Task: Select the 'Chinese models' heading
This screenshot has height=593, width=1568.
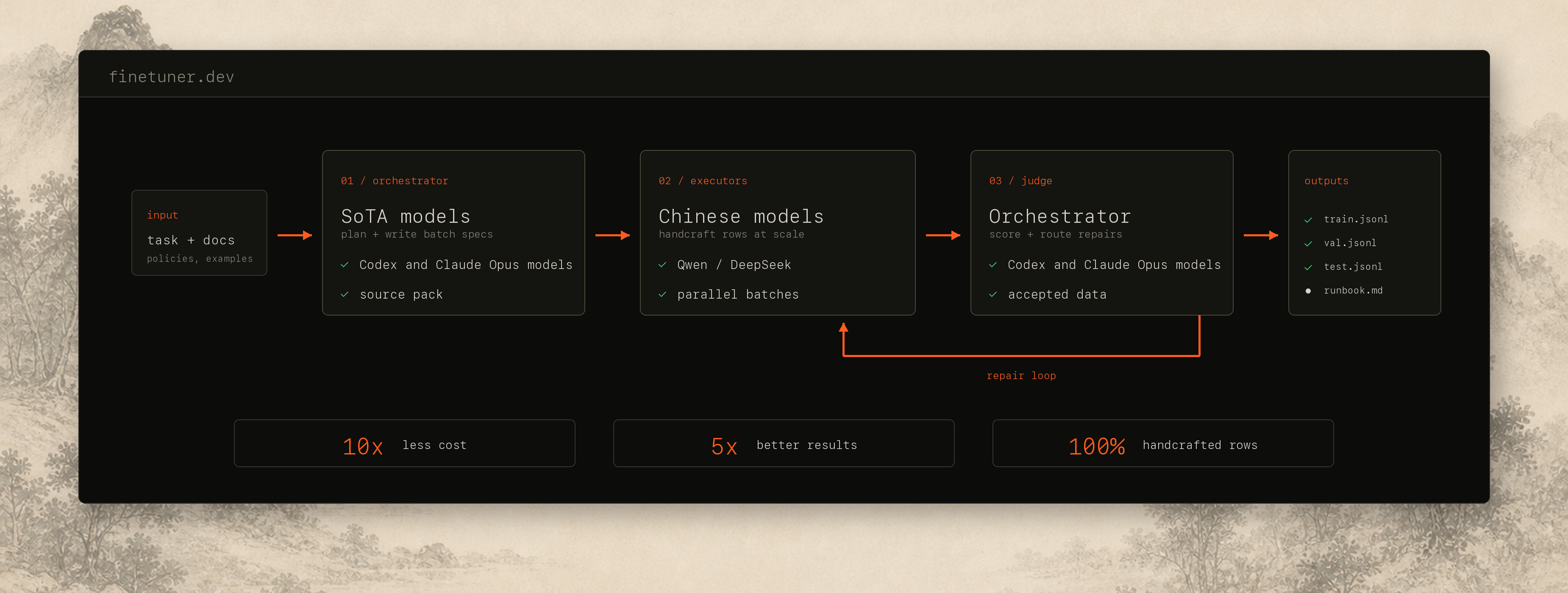Action: (x=741, y=216)
